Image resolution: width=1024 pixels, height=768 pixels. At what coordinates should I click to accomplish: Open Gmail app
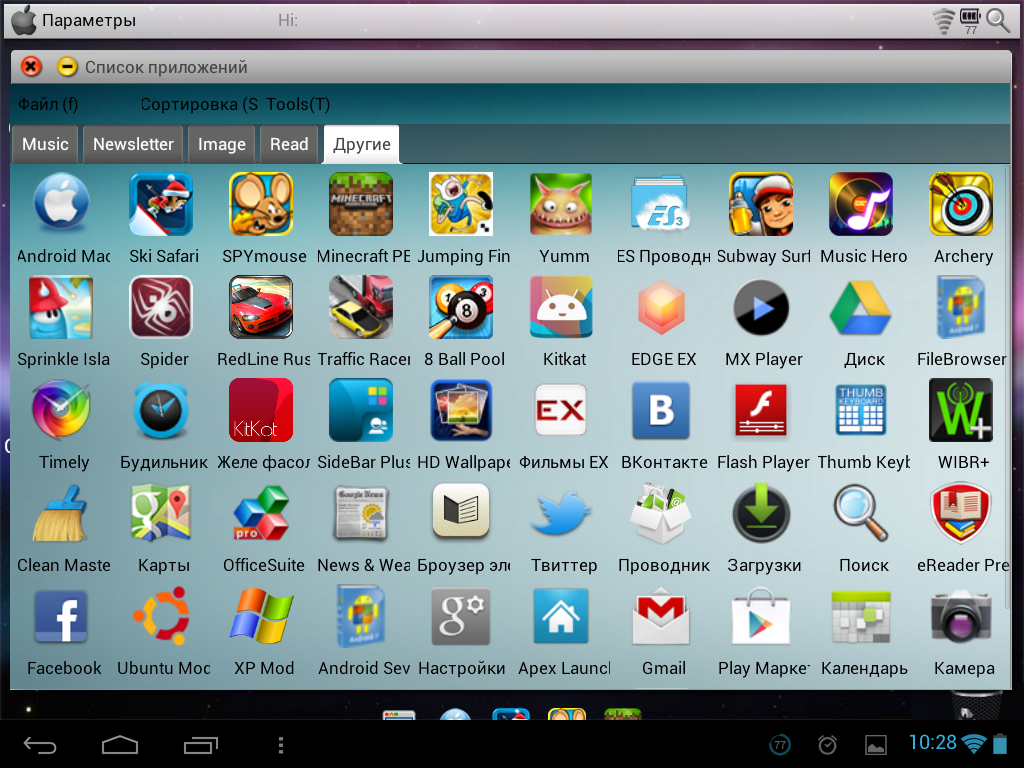(661, 616)
